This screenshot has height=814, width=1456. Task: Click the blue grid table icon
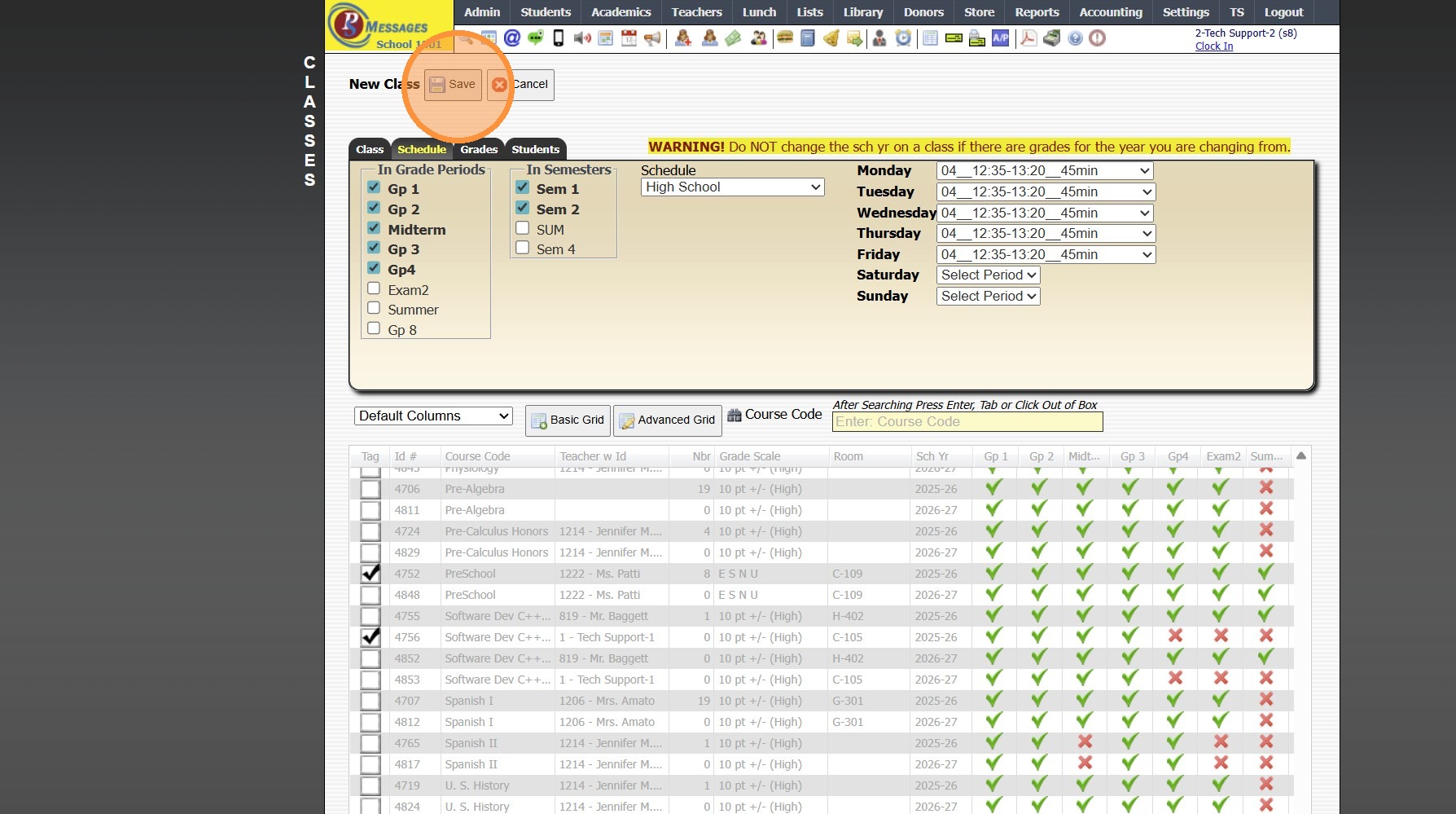pos(931,37)
